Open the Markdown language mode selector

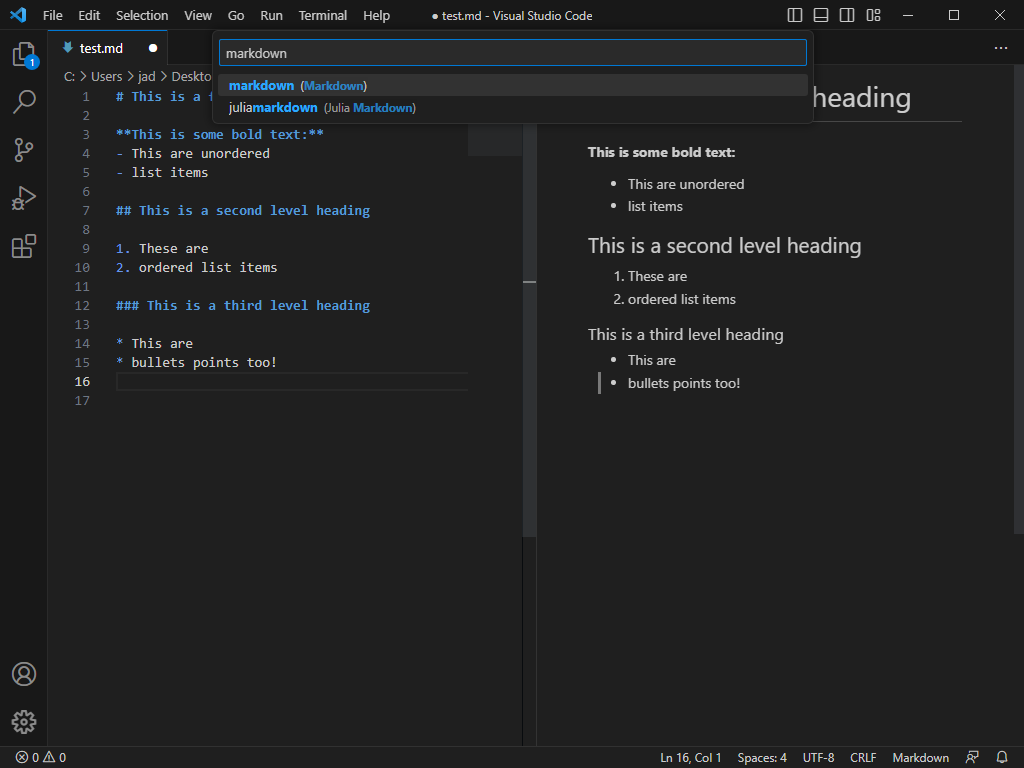coord(920,757)
